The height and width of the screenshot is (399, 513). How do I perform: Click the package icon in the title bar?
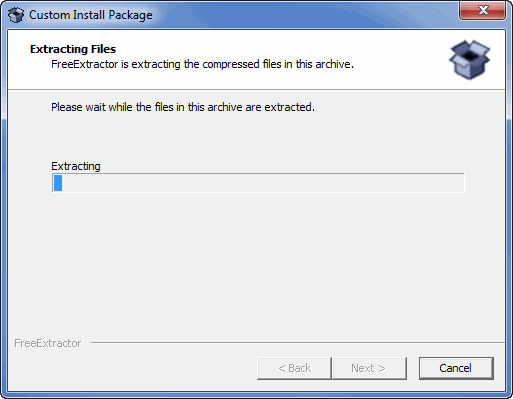click(x=16, y=15)
